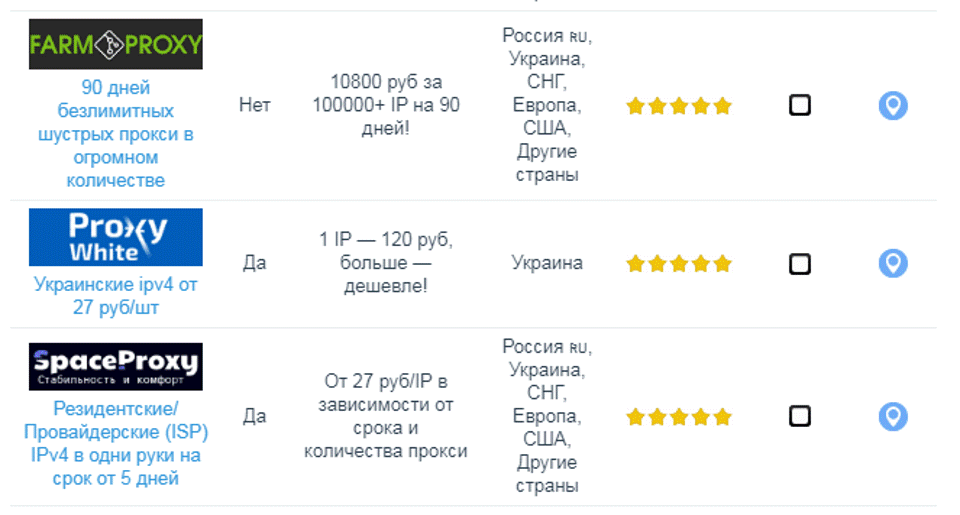The height and width of the screenshot is (515, 960).
Task: Click the FarmProxy five-star rating
Action: click(679, 106)
